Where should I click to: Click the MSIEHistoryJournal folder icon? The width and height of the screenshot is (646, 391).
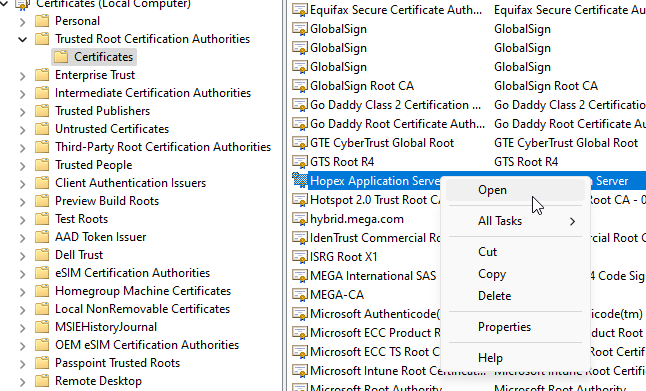[42, 327]
